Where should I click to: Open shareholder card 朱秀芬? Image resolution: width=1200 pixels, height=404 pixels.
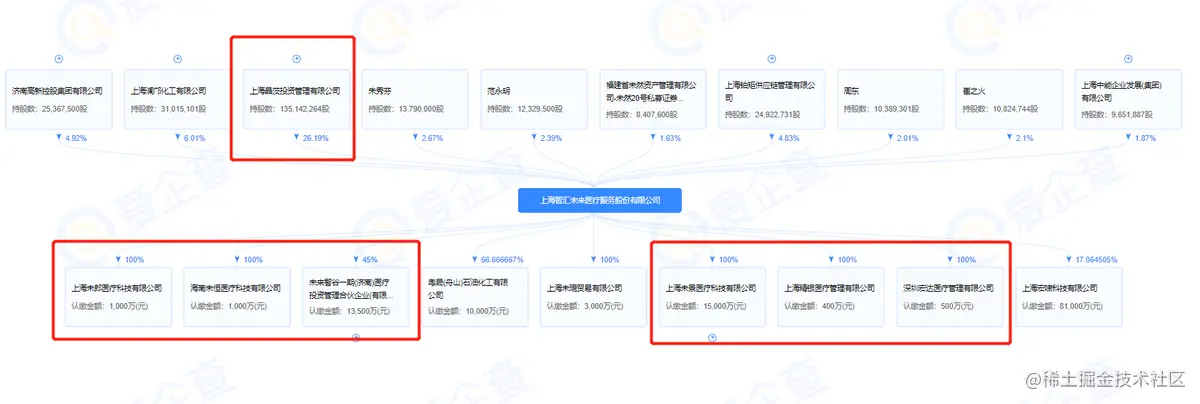[x=415, y=100]
